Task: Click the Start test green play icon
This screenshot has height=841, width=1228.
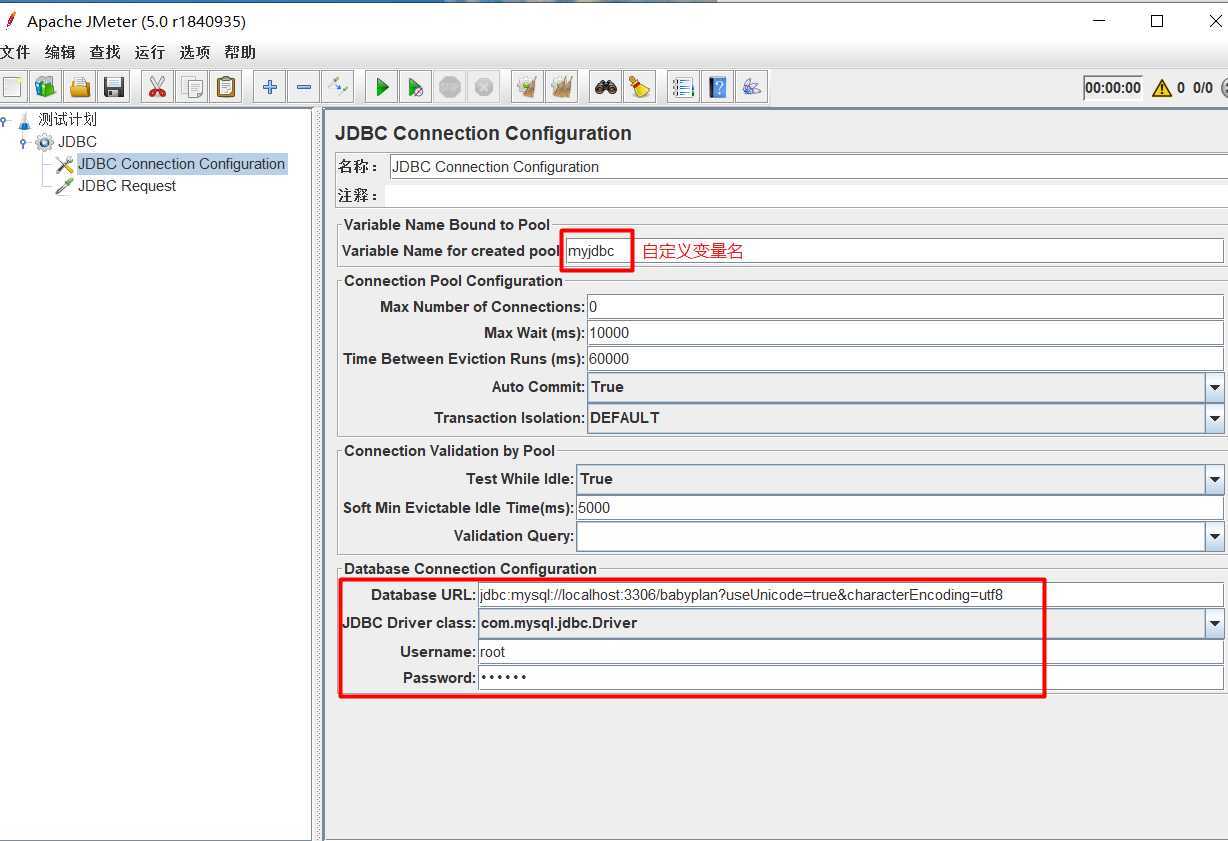Action: pyautogui.click(x=382, y=88)
